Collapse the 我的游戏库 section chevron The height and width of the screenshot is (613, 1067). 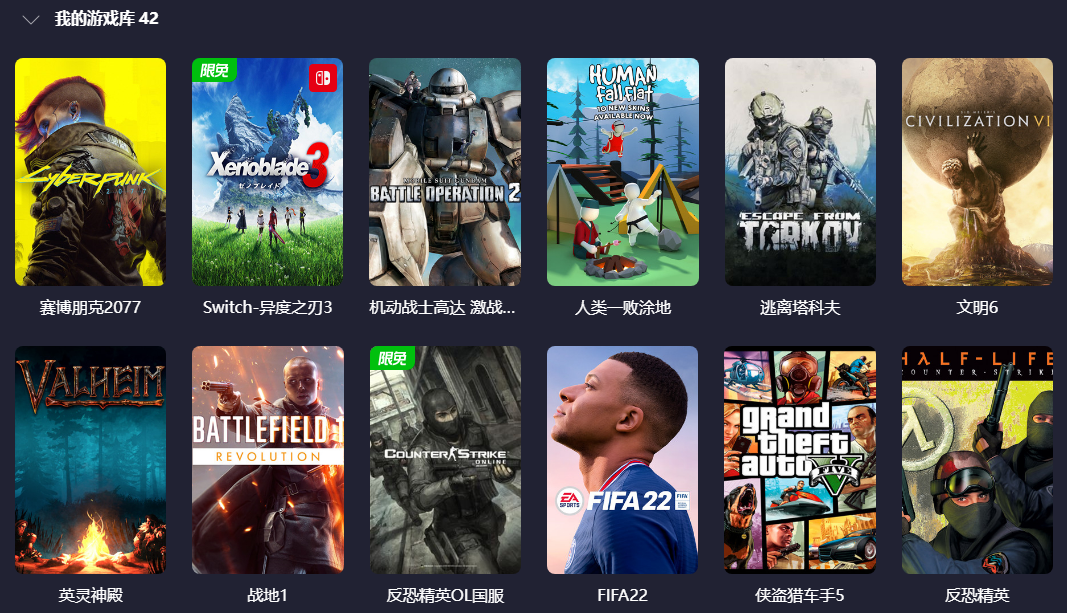tap(31, 20)
